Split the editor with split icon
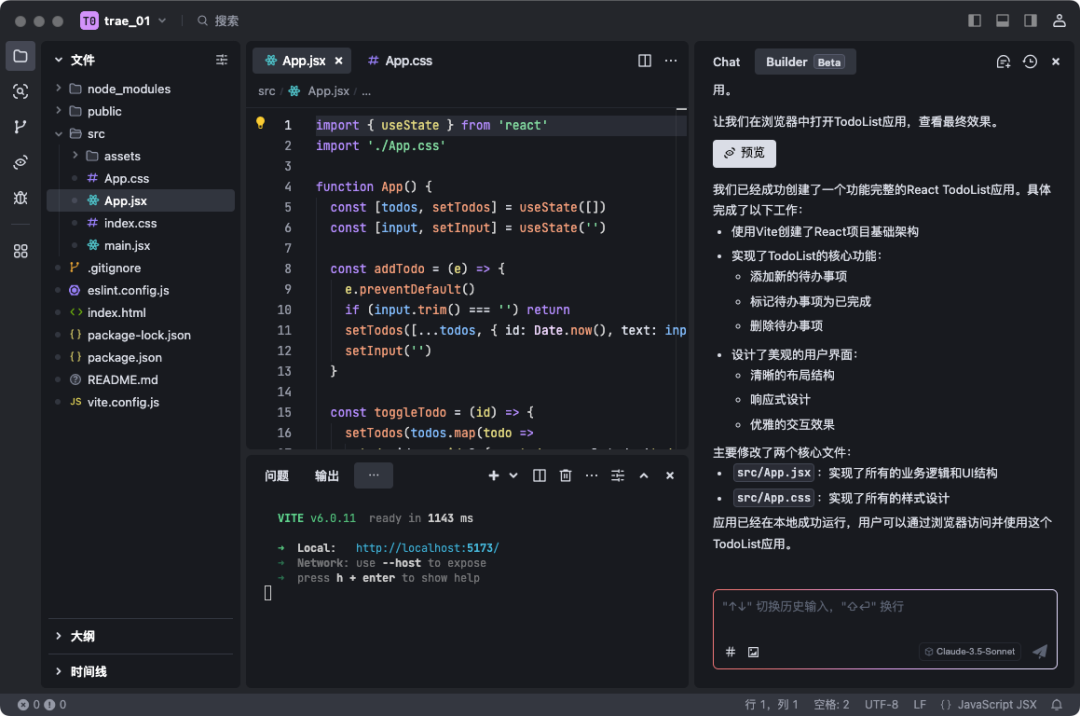 point(645,61)
